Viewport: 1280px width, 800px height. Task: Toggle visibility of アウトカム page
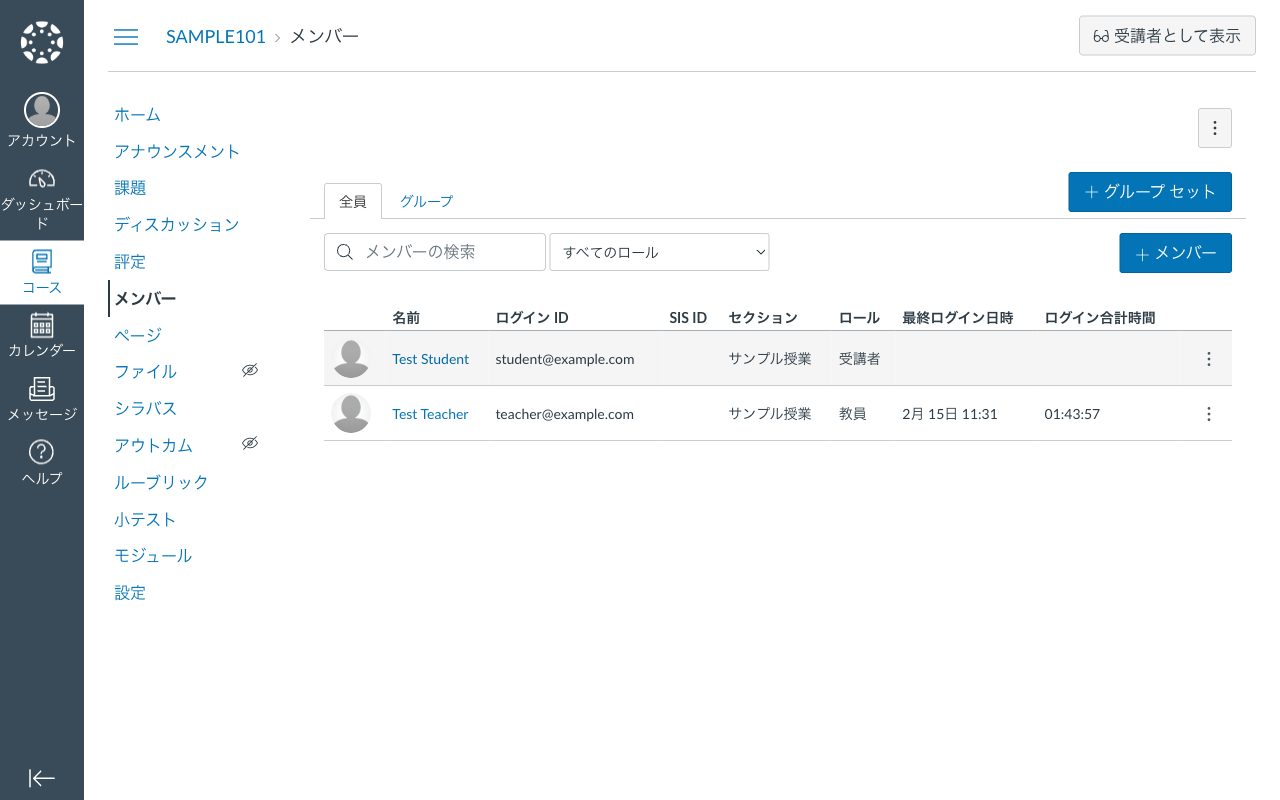pos(250,443)
